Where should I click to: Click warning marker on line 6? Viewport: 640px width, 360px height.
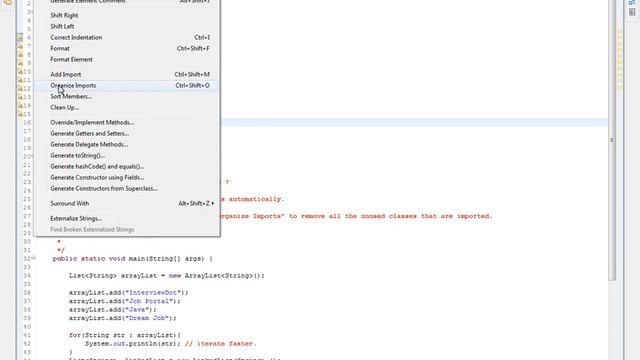coord(20,38)
